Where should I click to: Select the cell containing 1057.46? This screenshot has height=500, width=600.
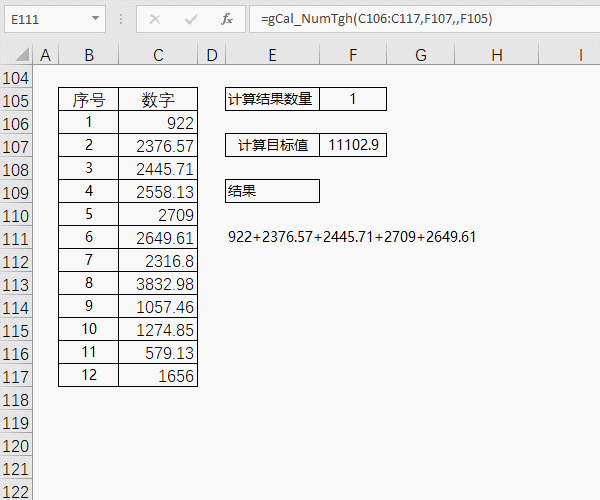tap(158, 306)
